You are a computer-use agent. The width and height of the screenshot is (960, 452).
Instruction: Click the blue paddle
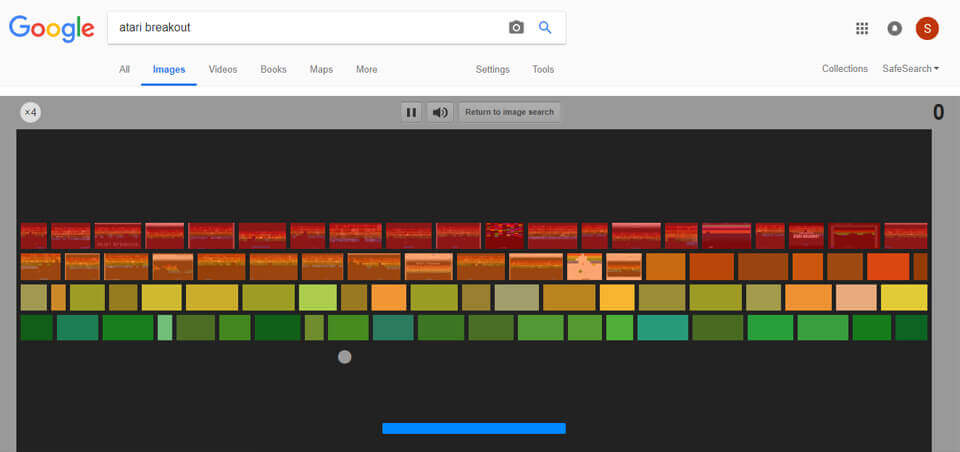[x=474, y=428]
